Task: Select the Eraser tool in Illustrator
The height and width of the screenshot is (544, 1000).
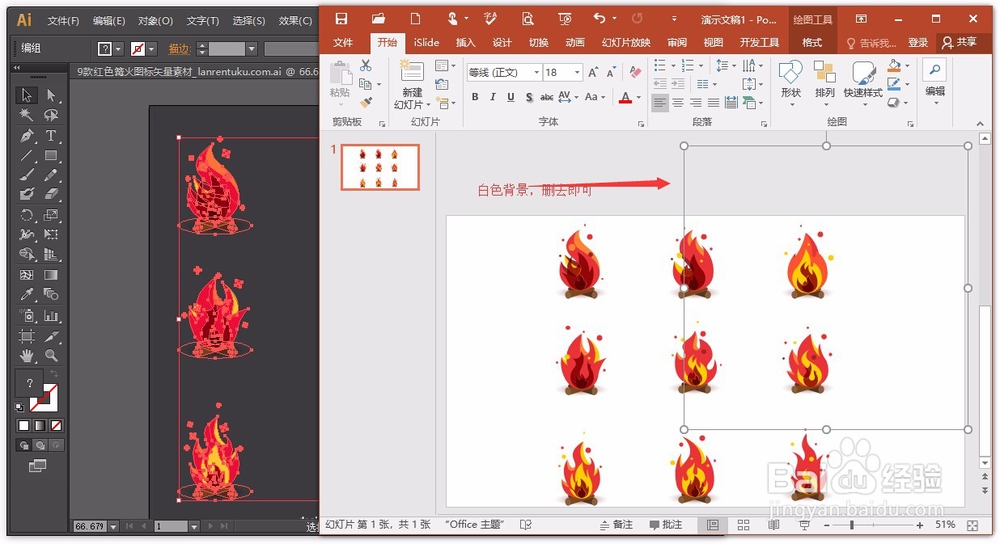Action: (51, 194)
